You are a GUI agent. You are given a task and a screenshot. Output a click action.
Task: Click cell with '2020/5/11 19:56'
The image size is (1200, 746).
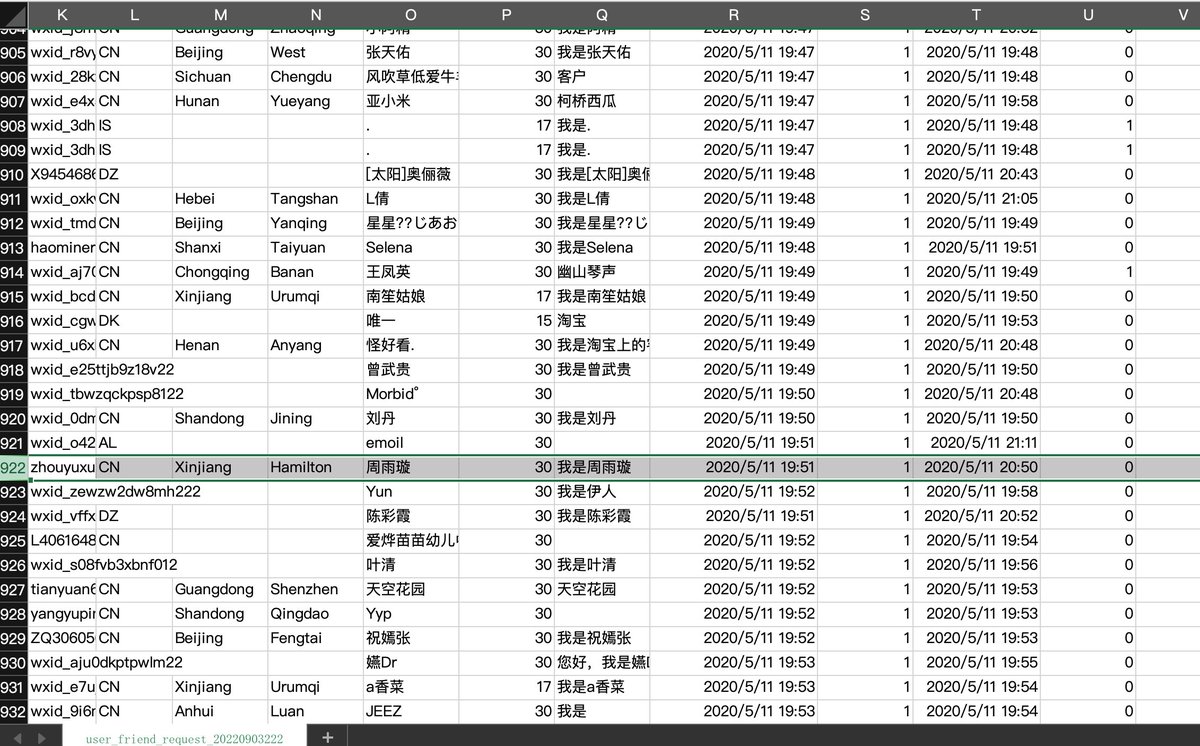click(x=976, y=565)
